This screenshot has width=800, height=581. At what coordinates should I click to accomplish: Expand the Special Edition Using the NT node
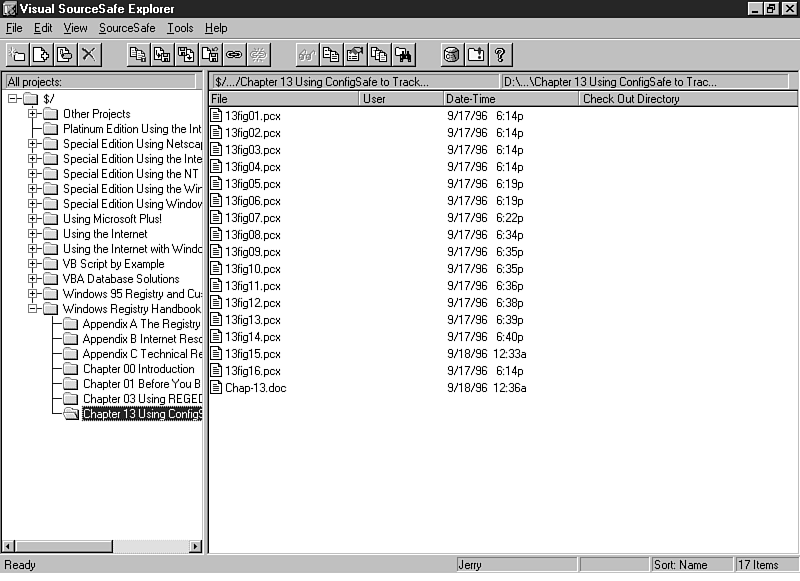click(33, 174)
